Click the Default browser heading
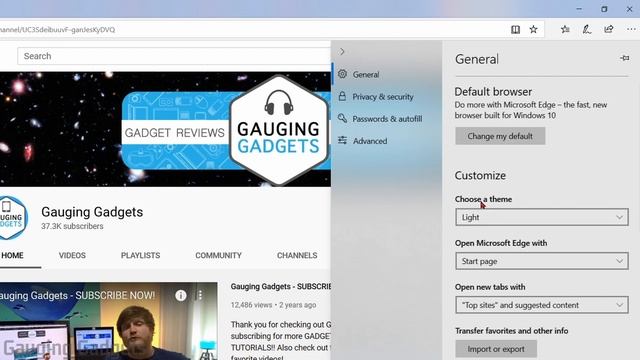The image size is (640, 360). click(x=493, y=91)
